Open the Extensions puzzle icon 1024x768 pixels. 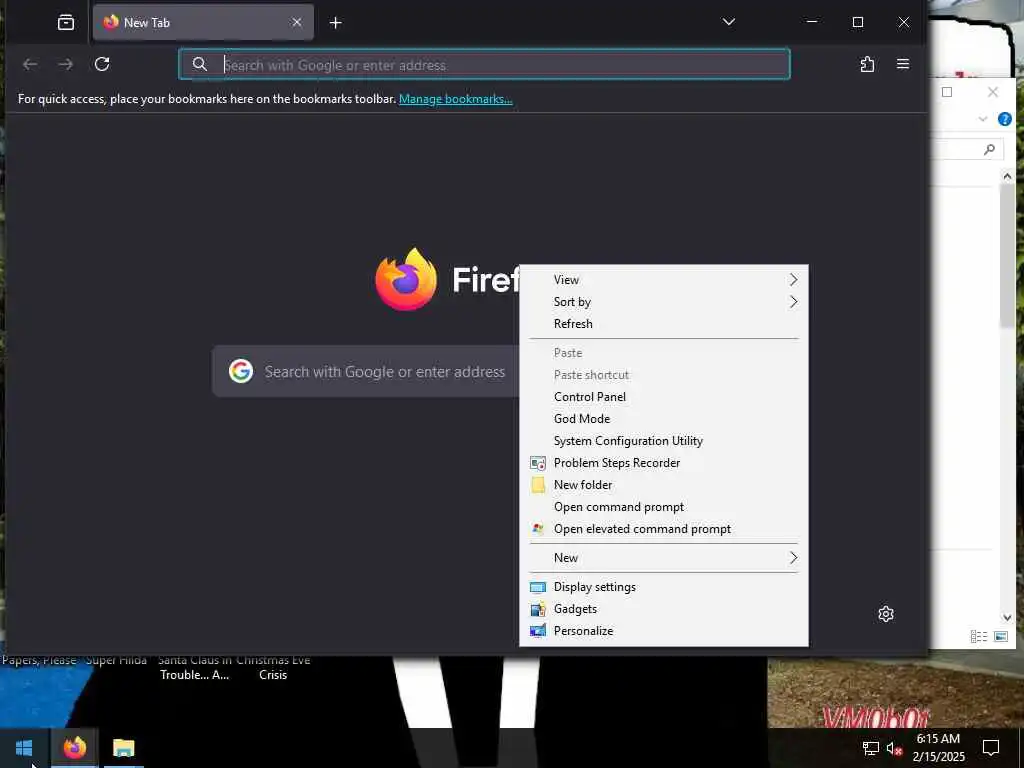pyautogui.click(x=867, y=64)
